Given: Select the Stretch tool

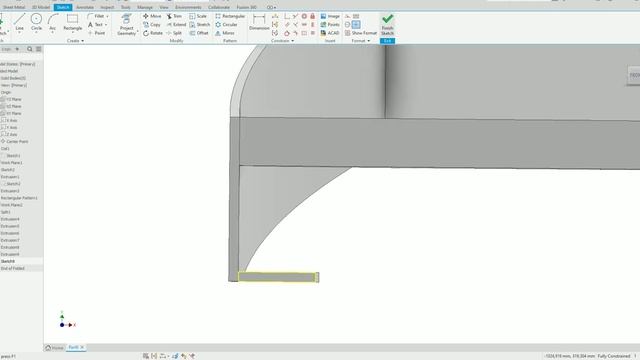Looking at the screenshot, I should 200,24.
